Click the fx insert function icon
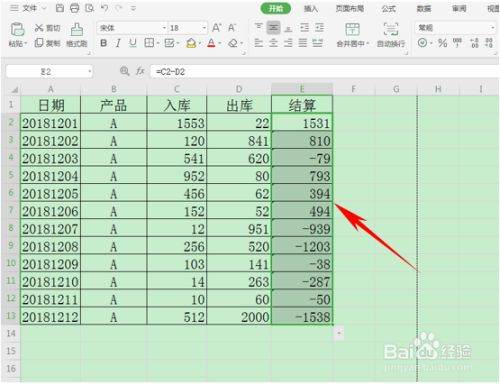This screenshot has width=500, height=385. point(140,71)
